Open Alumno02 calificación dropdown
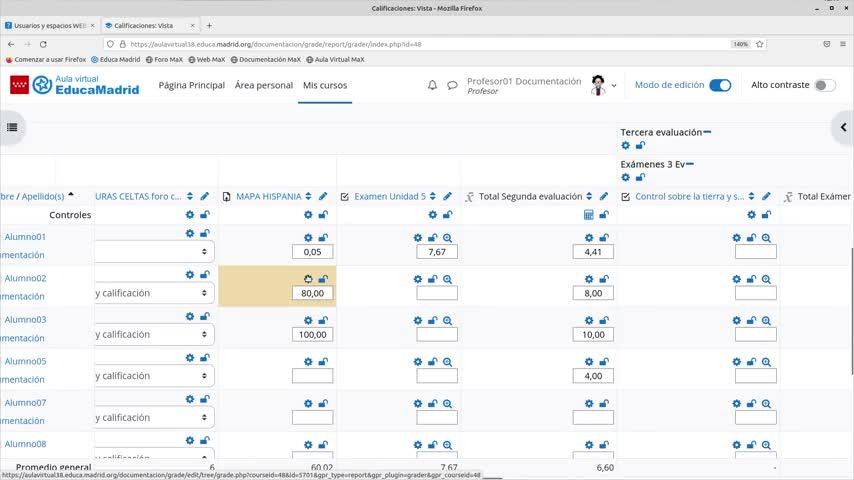Viewport: 854px width, 480px height. pos(154,293)
